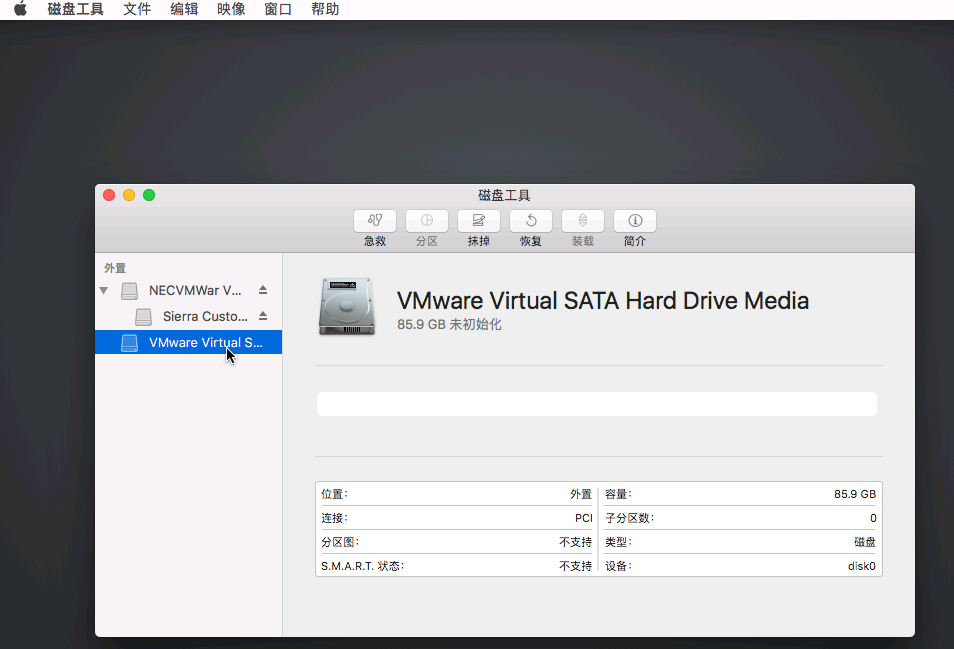Screen dimensions: 954x649
Task: Click the Info (简介) toolbar icon
Action: (x=635, y=221)
